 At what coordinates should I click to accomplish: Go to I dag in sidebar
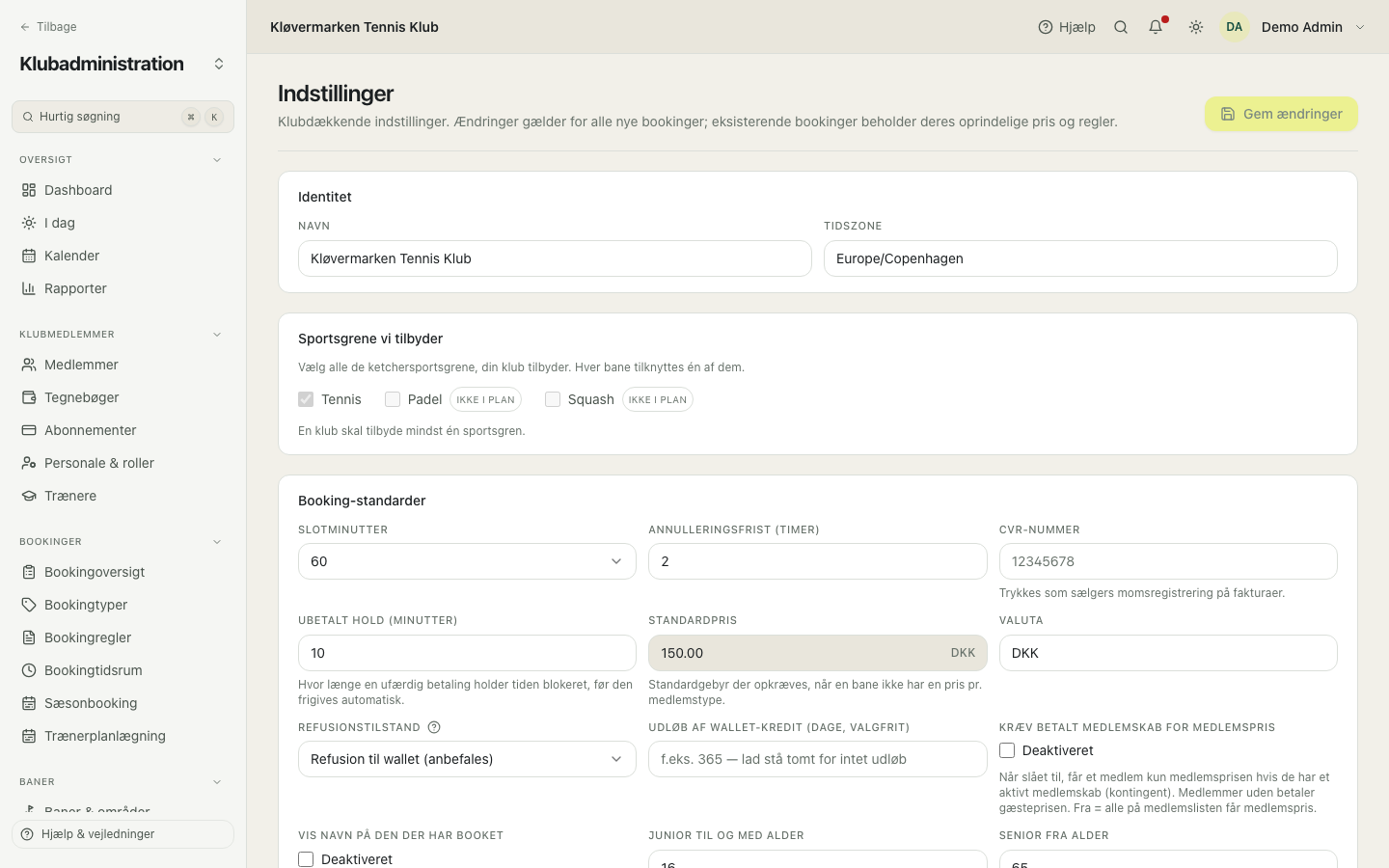(123, 223)
